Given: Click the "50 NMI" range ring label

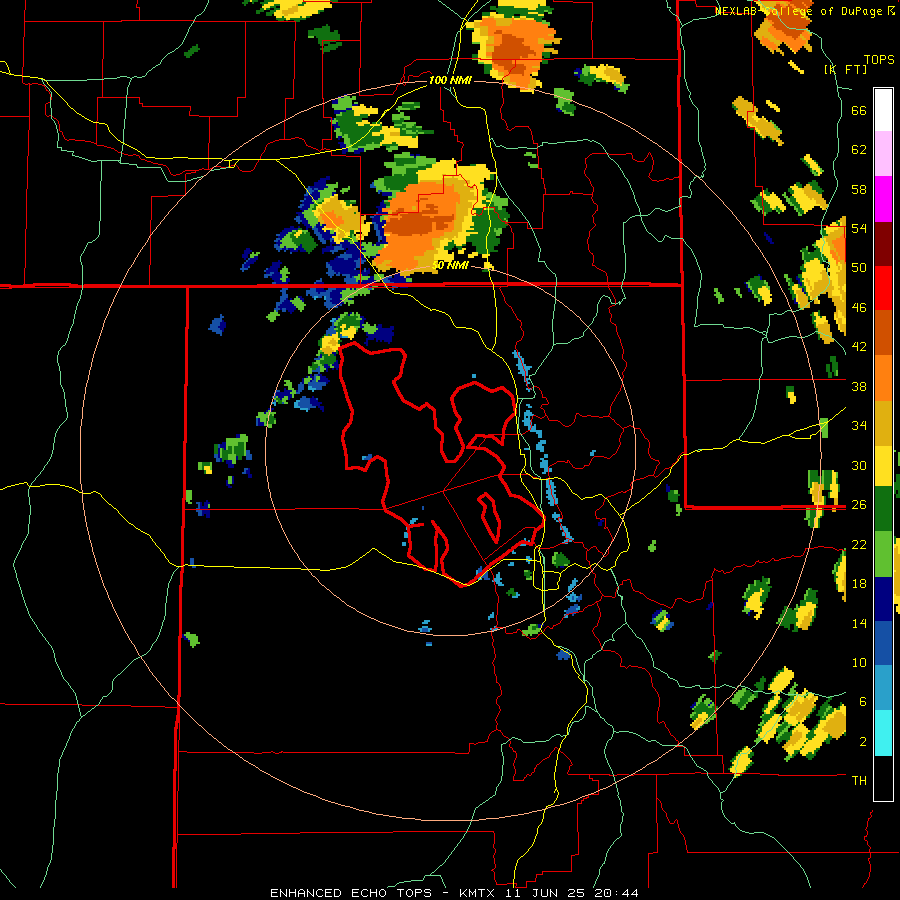Looking at the screenshot, I should click(x=451, y=265).
